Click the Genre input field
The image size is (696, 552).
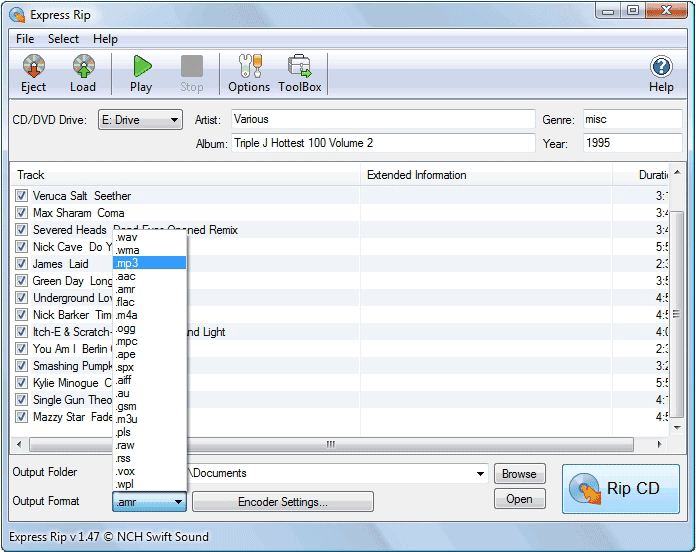point(633,119)
